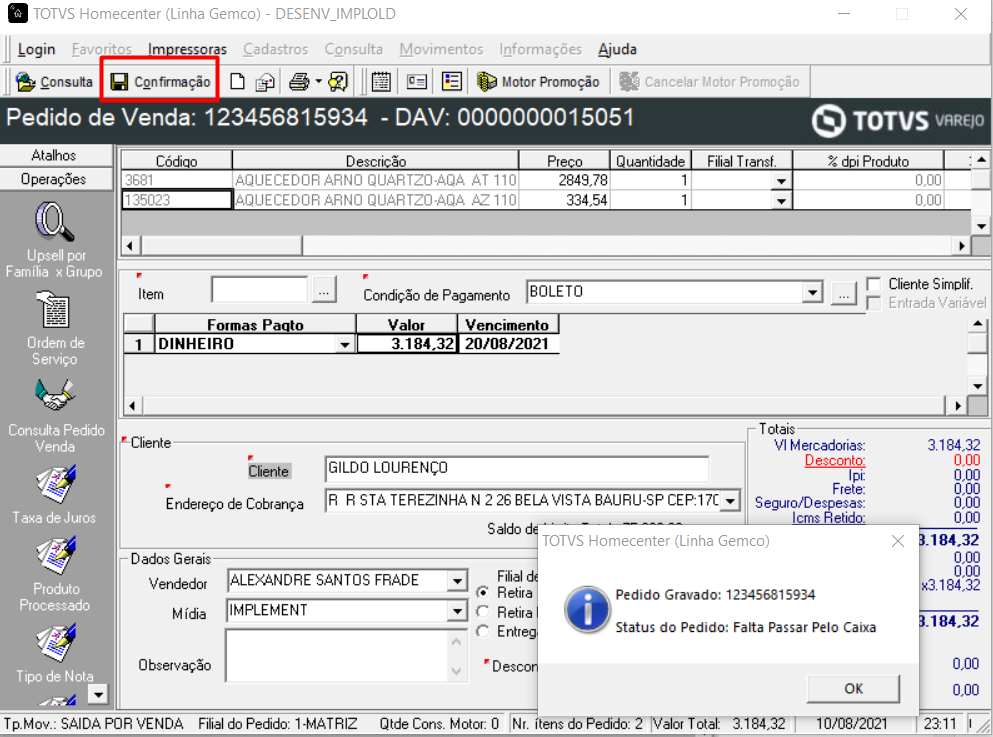Click the Valor cell 3.184,32
993x737 pixels.
407,344
